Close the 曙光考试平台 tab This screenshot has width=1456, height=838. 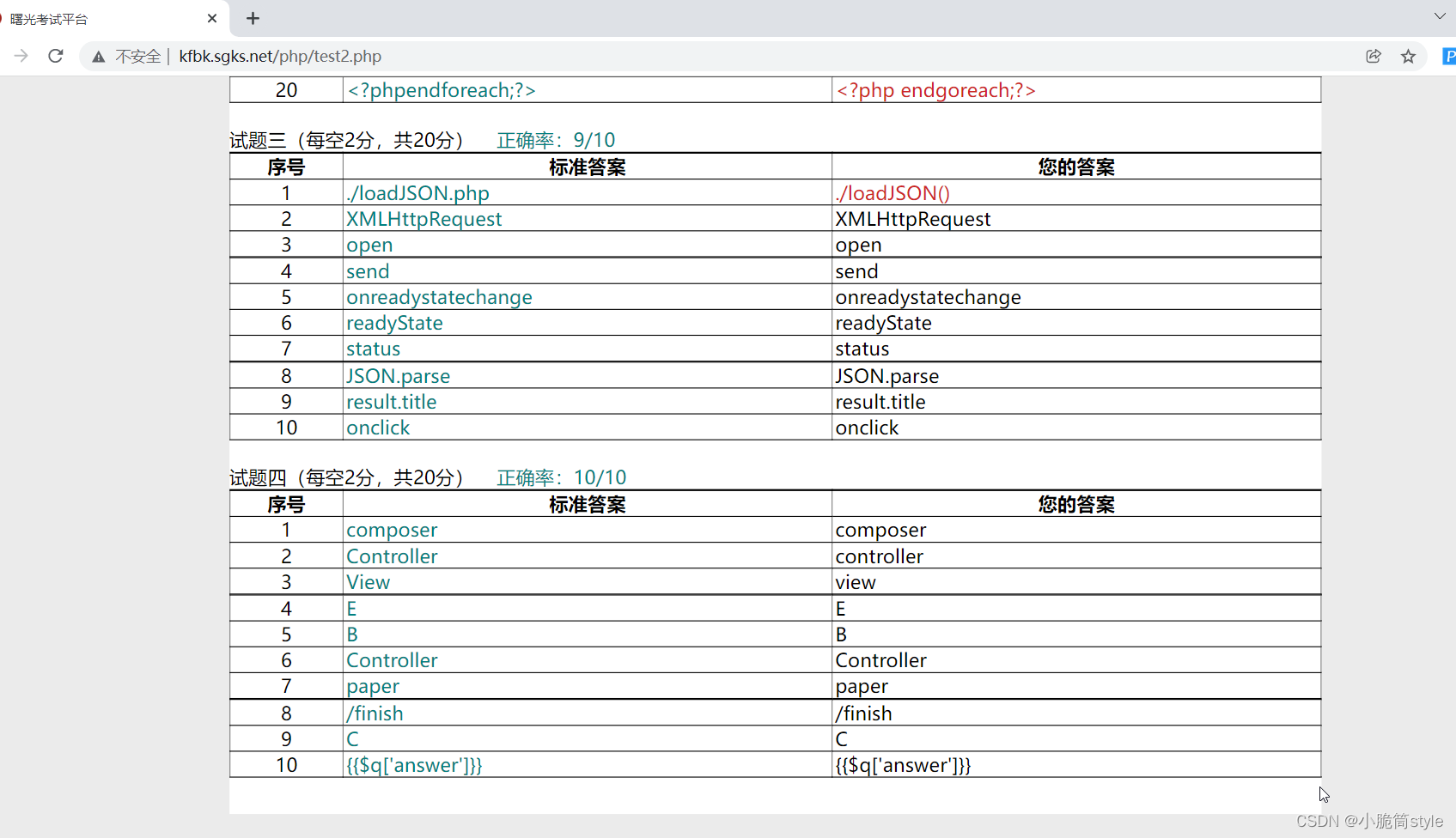pyautogui.click(x=212, y=18)
